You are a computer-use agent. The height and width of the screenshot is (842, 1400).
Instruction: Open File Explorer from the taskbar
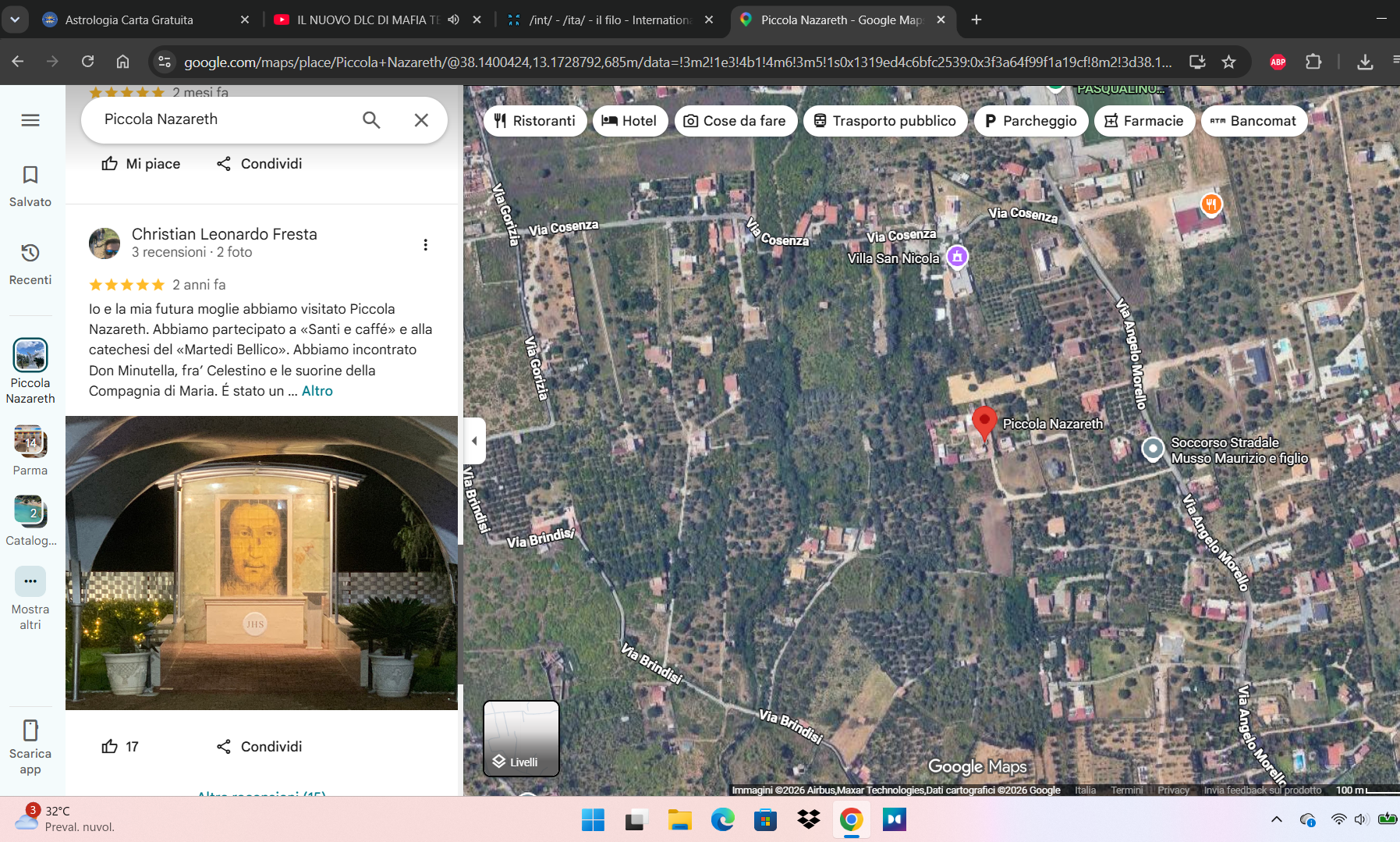(x=679, y=819)
